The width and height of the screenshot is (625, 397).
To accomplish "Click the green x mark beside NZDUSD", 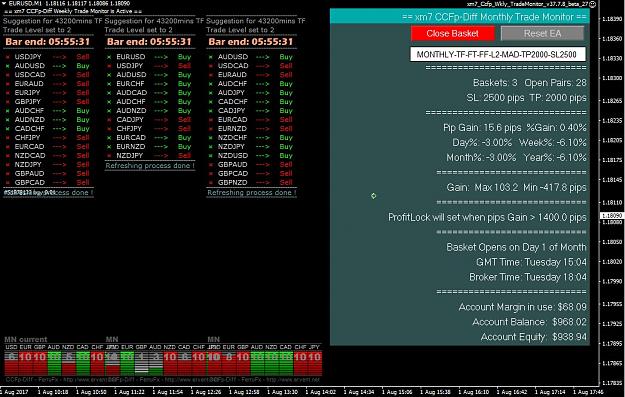I will pos(210,155).
